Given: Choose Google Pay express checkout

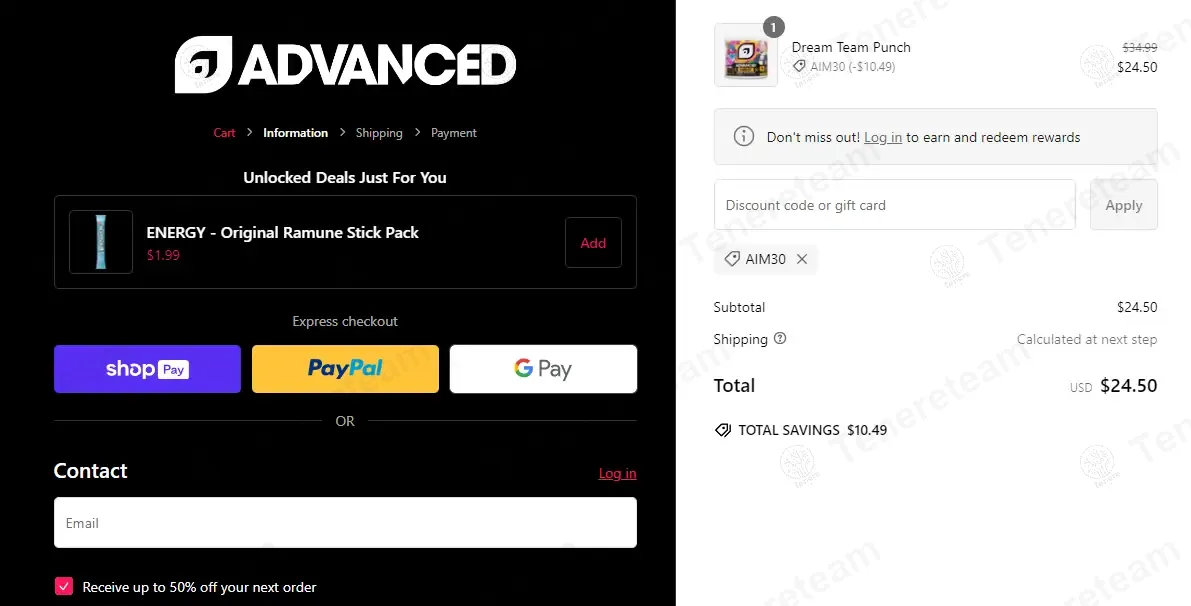Looking at the screenshot, I should tap(543, 369).
